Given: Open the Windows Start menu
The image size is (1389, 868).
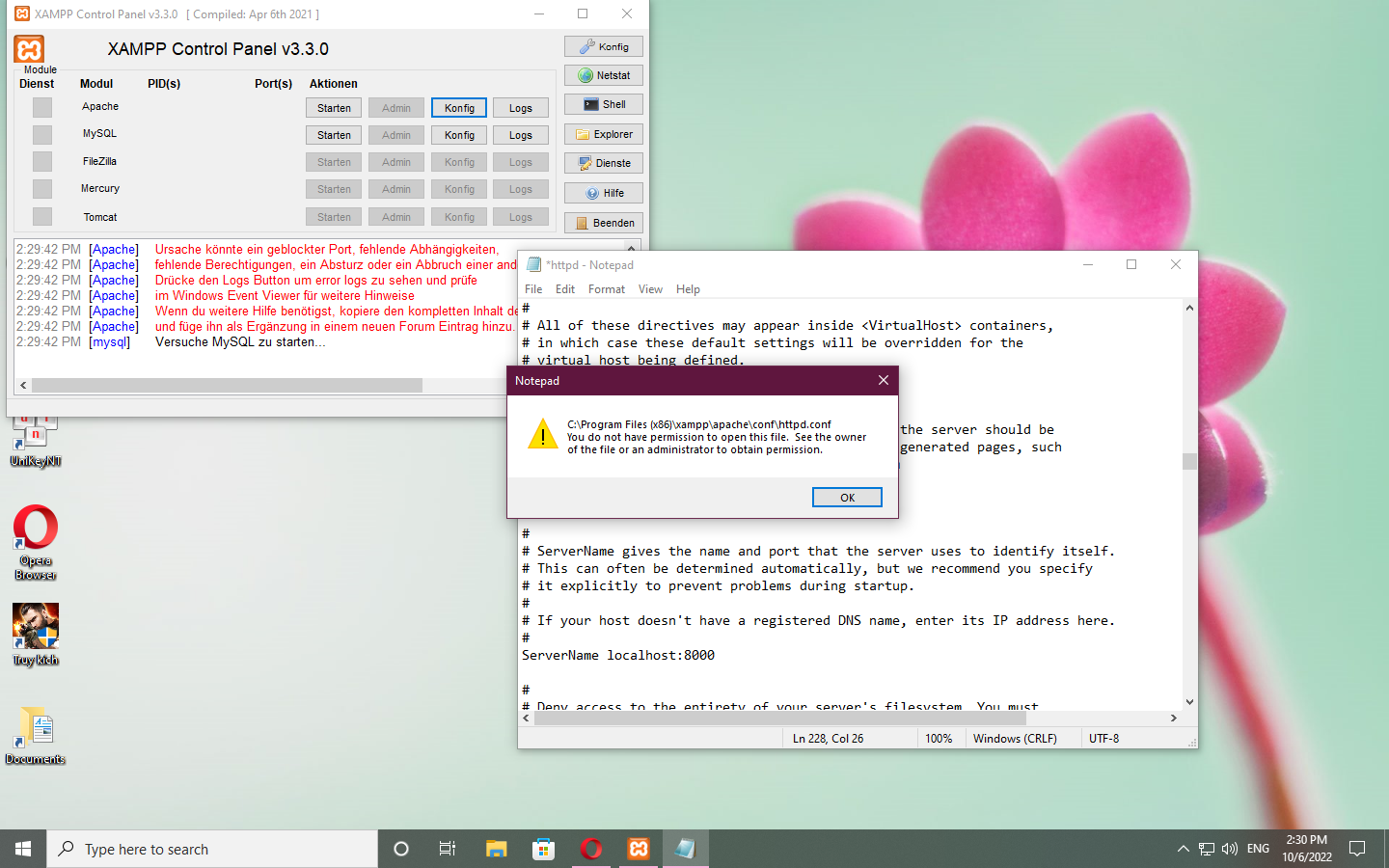Looking at the screenshot, I should tap(23, 849).
